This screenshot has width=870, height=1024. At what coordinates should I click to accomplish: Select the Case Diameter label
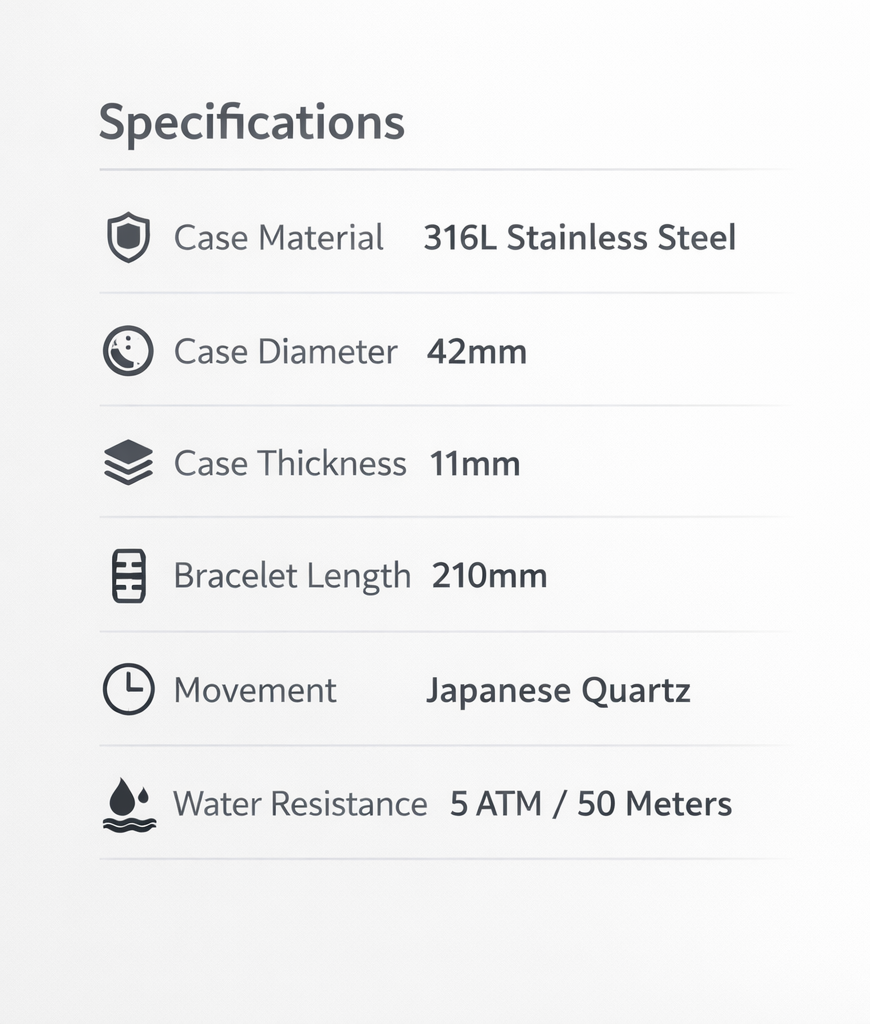pyautogui.click(x=285, y=352)
